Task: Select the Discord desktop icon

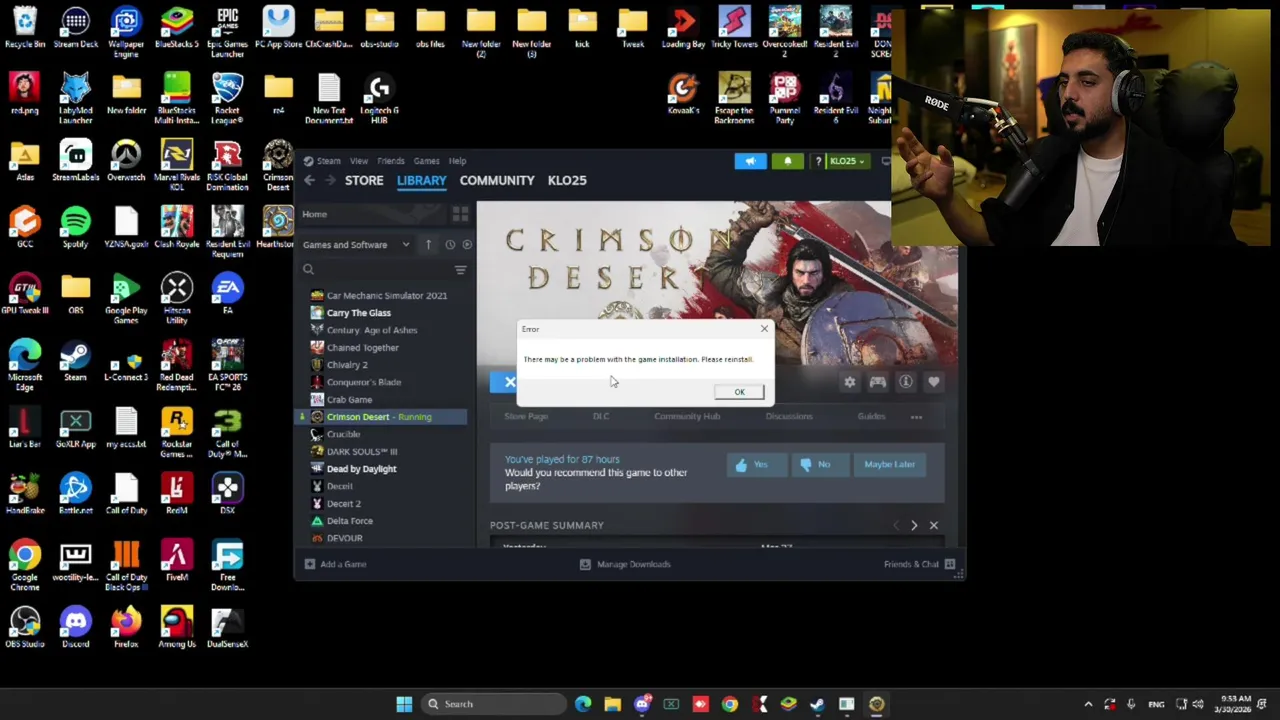Action: pos(75,628)
